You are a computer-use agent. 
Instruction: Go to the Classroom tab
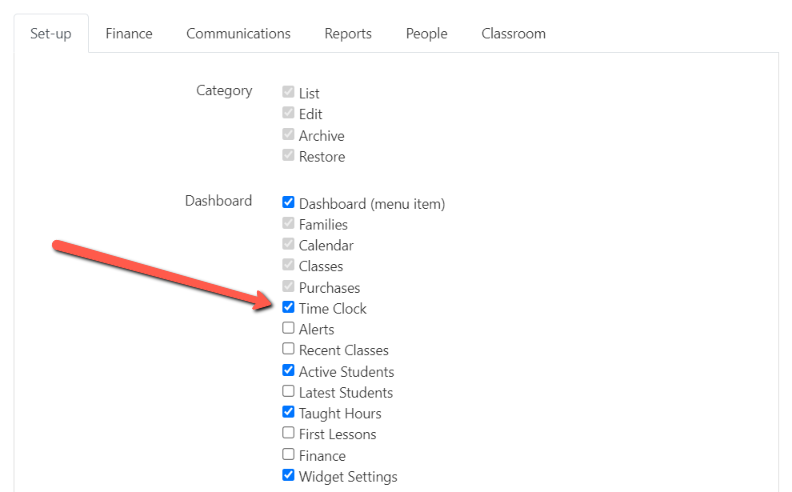coord(513,34)
